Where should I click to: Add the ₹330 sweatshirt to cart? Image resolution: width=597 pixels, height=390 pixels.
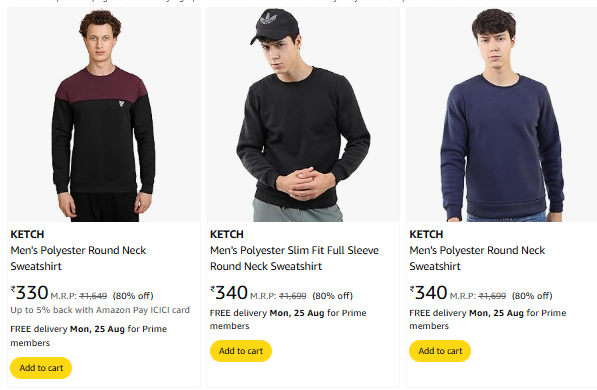[41, 368]
